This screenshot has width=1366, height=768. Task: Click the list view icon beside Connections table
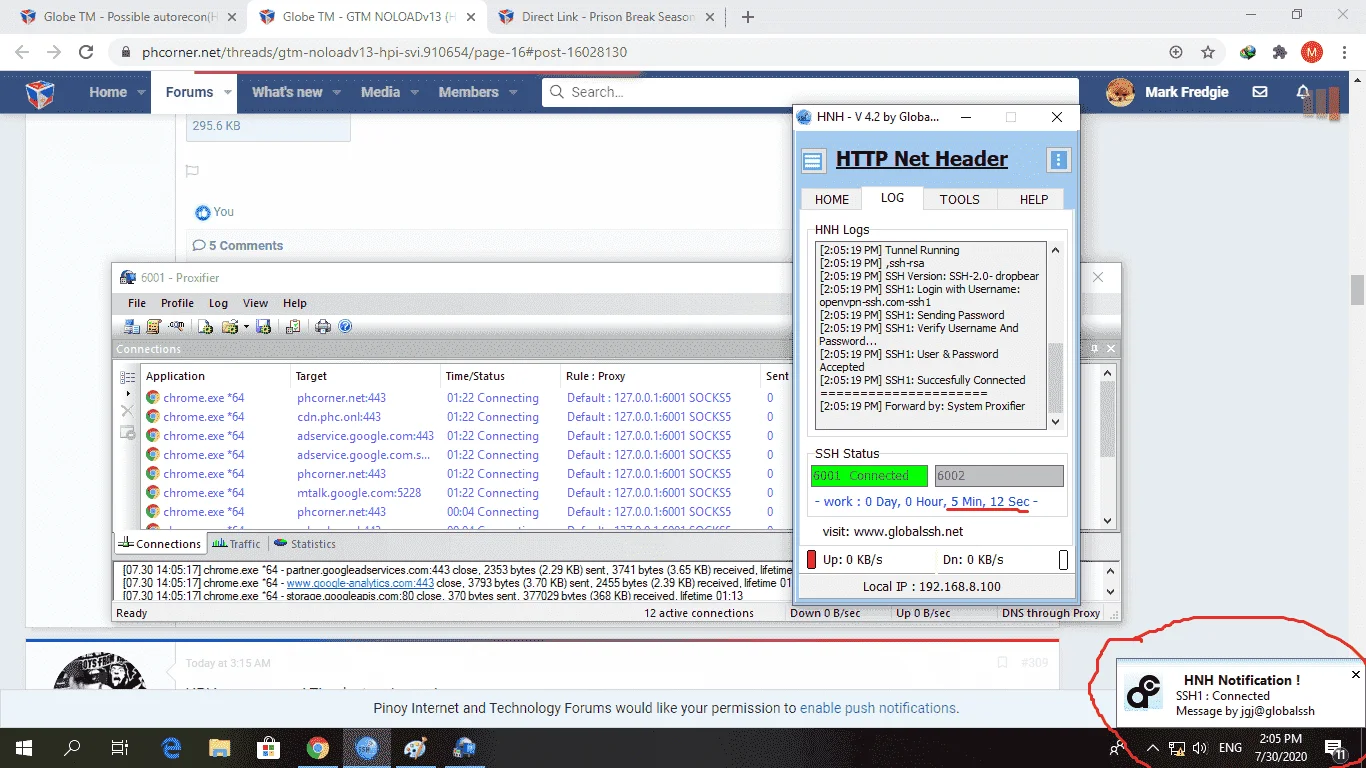click(x=128, y=378)
